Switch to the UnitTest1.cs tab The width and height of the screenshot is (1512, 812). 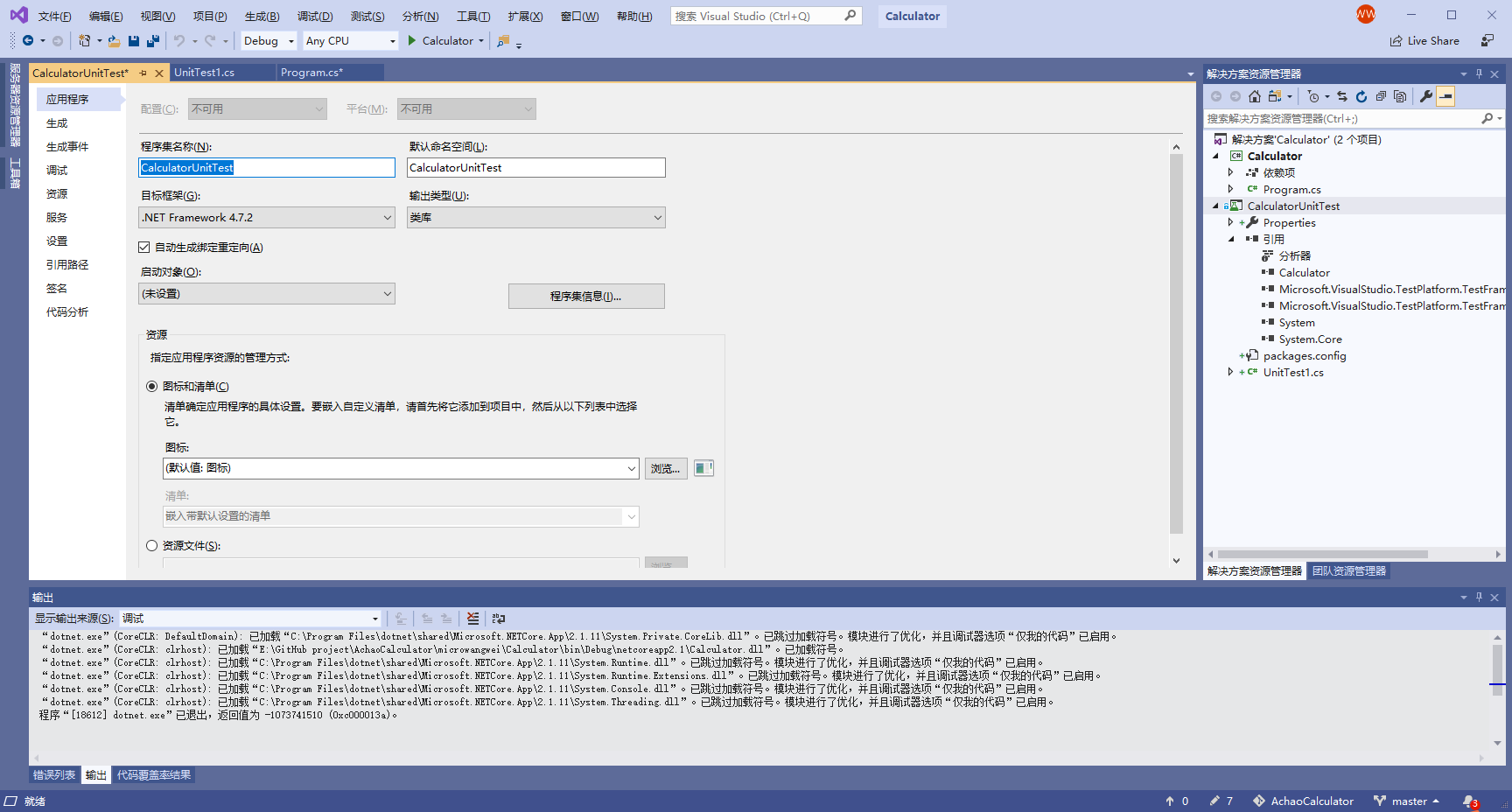coord(204,73)
